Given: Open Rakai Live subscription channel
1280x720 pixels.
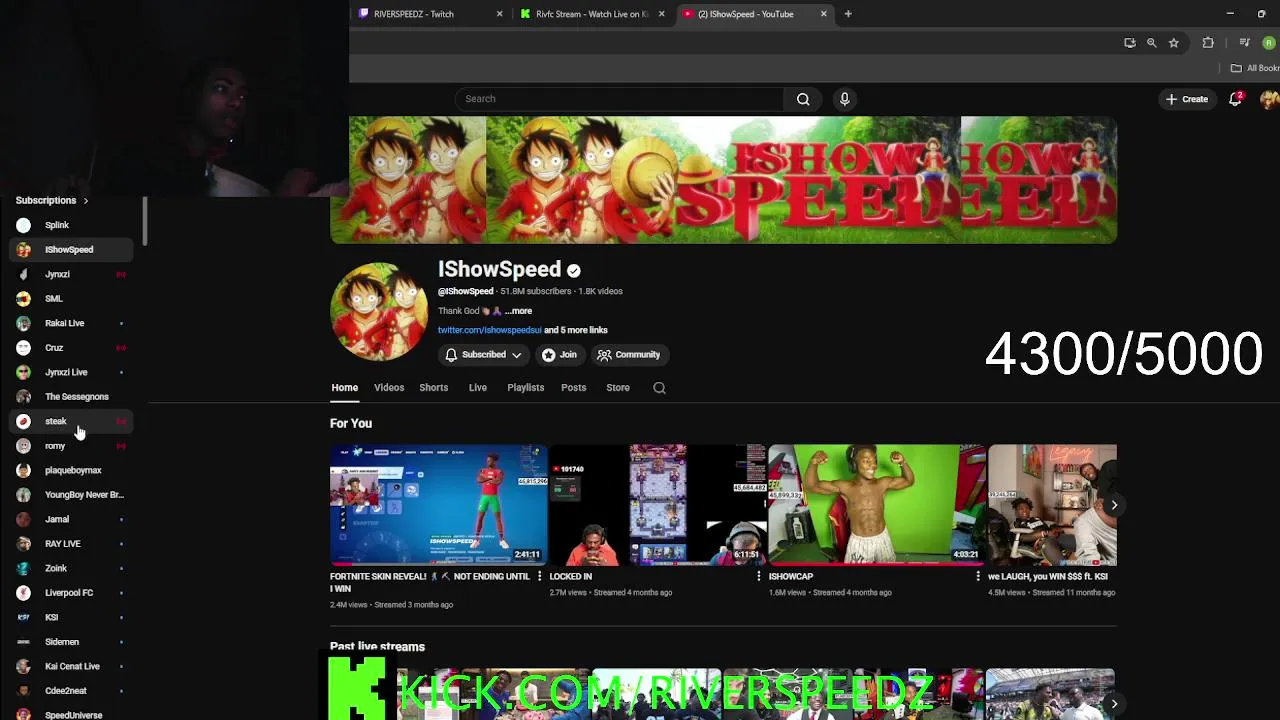Looking at the screenshot, I should [x=70, y=323].
